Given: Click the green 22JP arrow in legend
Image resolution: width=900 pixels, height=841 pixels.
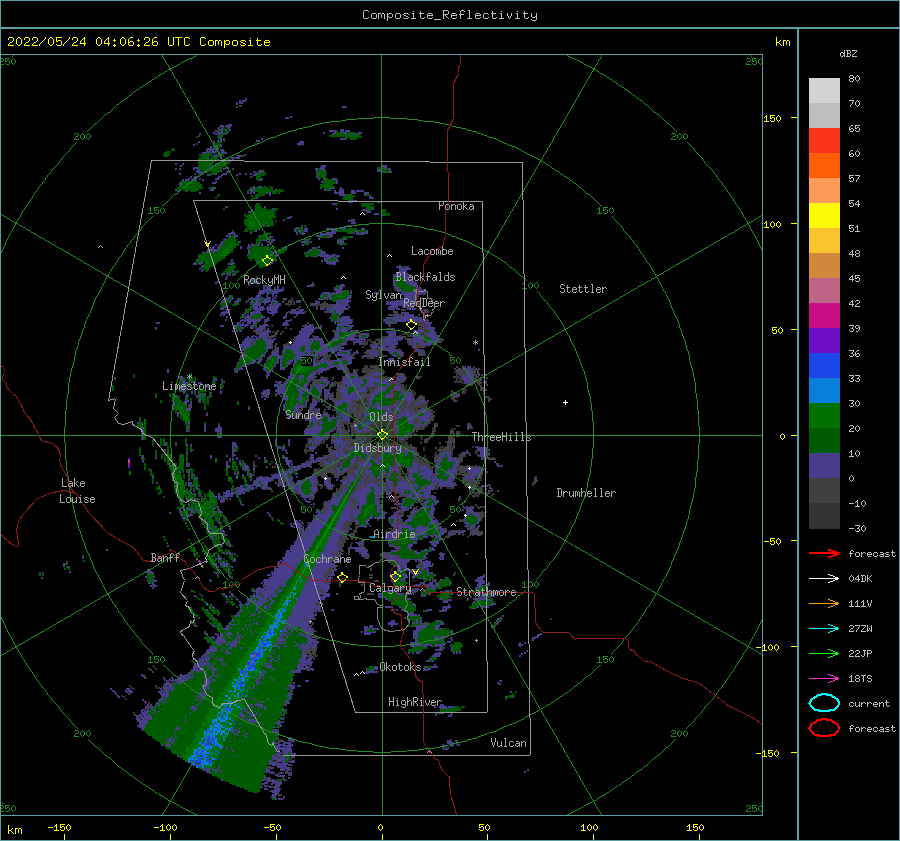Looking at the screenshot, I should [824, 653].
